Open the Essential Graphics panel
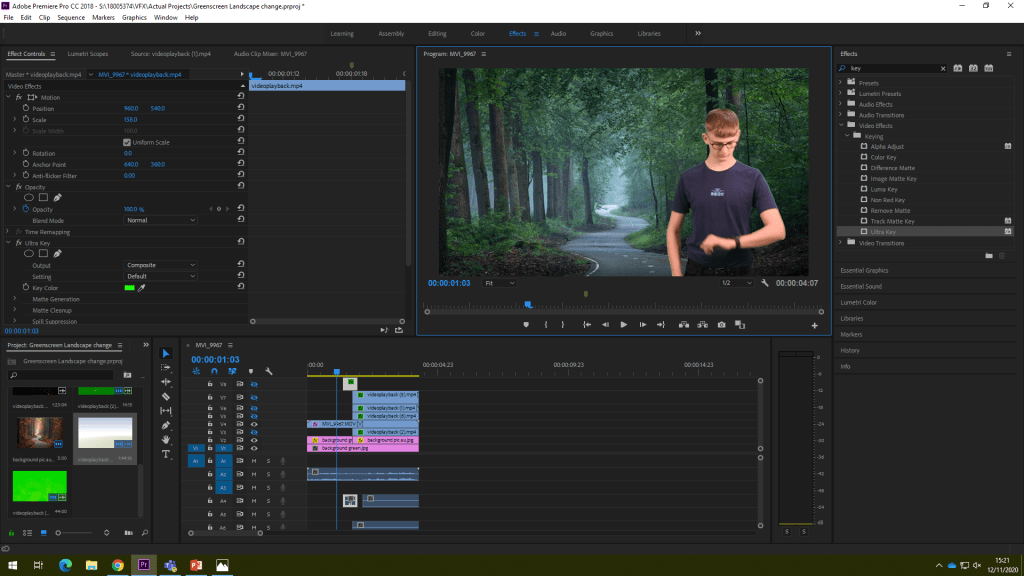1024x576 pixels. (864, 270)
